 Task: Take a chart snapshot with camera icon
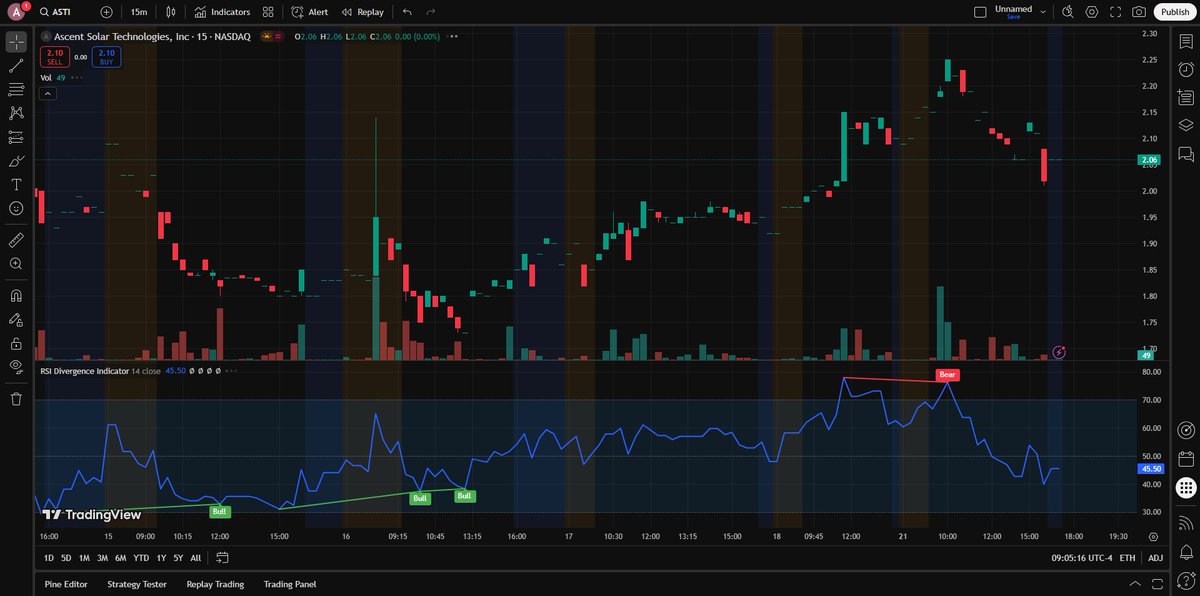(x=1139, y=12)
